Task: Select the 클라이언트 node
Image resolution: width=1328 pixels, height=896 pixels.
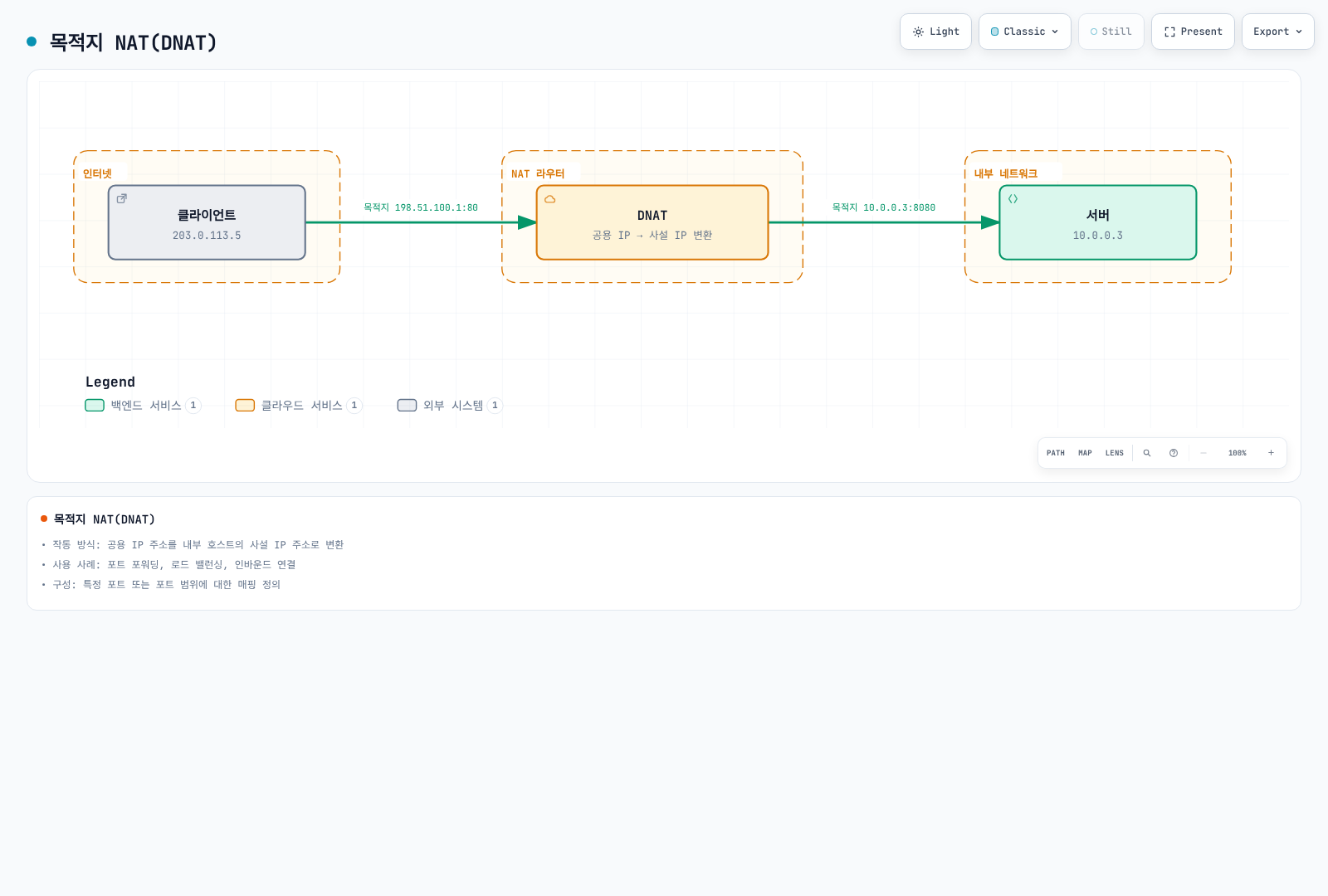Action: 207,222
